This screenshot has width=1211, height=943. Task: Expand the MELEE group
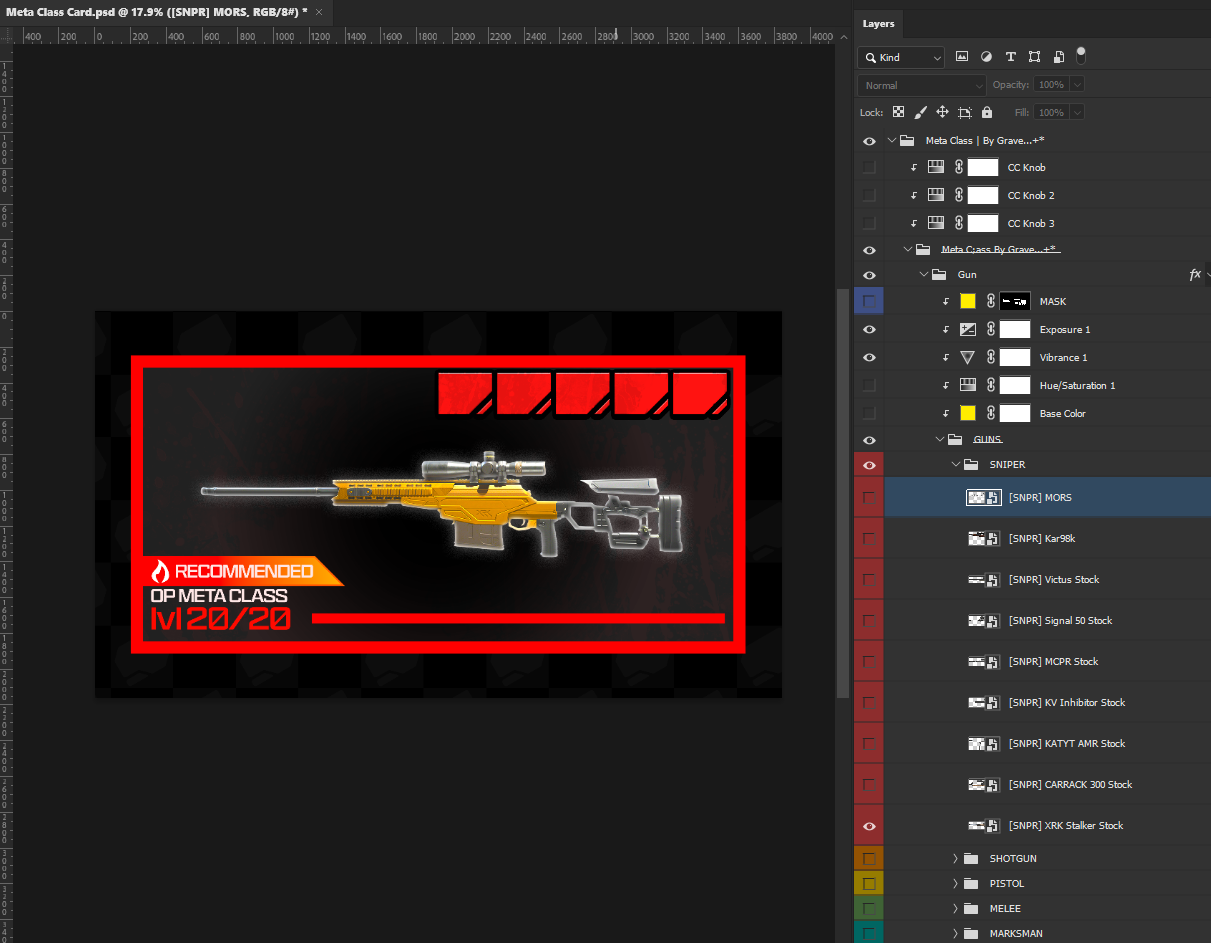point(955,908)
